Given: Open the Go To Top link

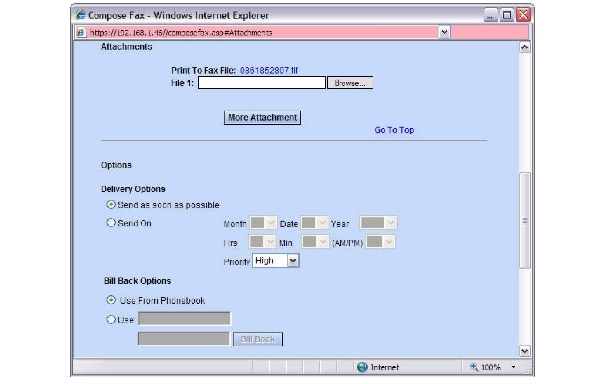Looking at the screenshot, I should (x=394, y=130).
